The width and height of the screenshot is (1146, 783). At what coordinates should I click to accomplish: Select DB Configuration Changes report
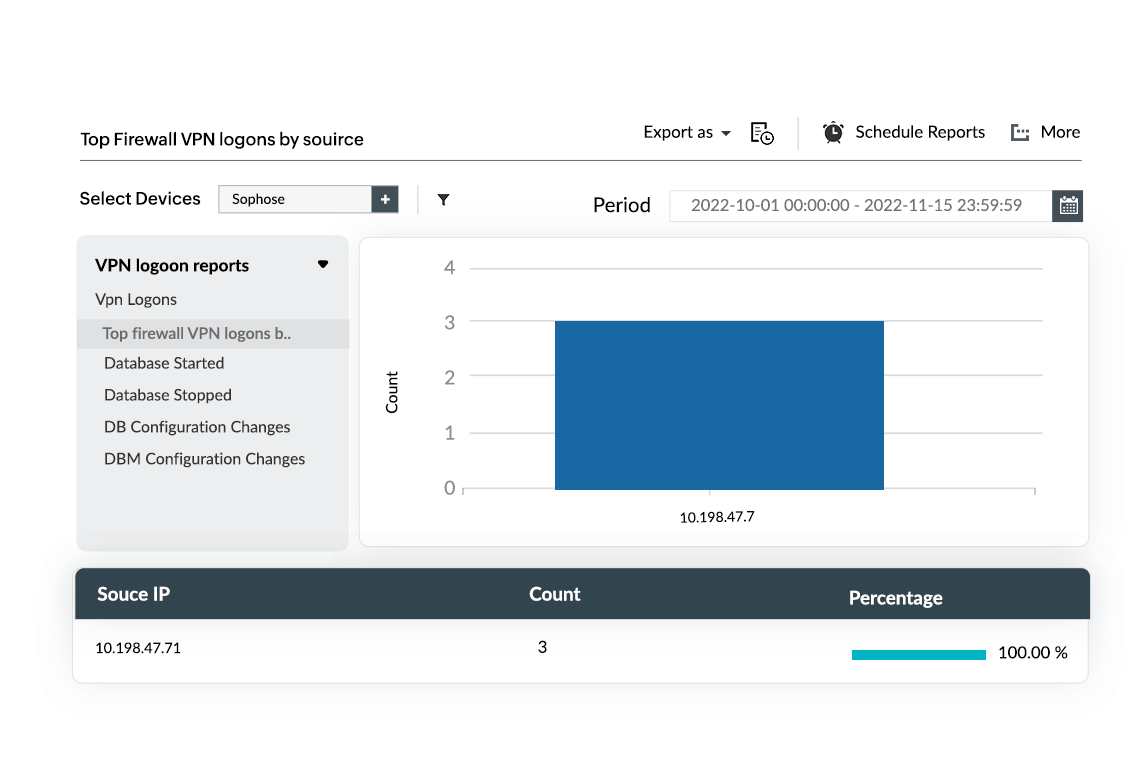pyautogui.click(x=197, y=427)
